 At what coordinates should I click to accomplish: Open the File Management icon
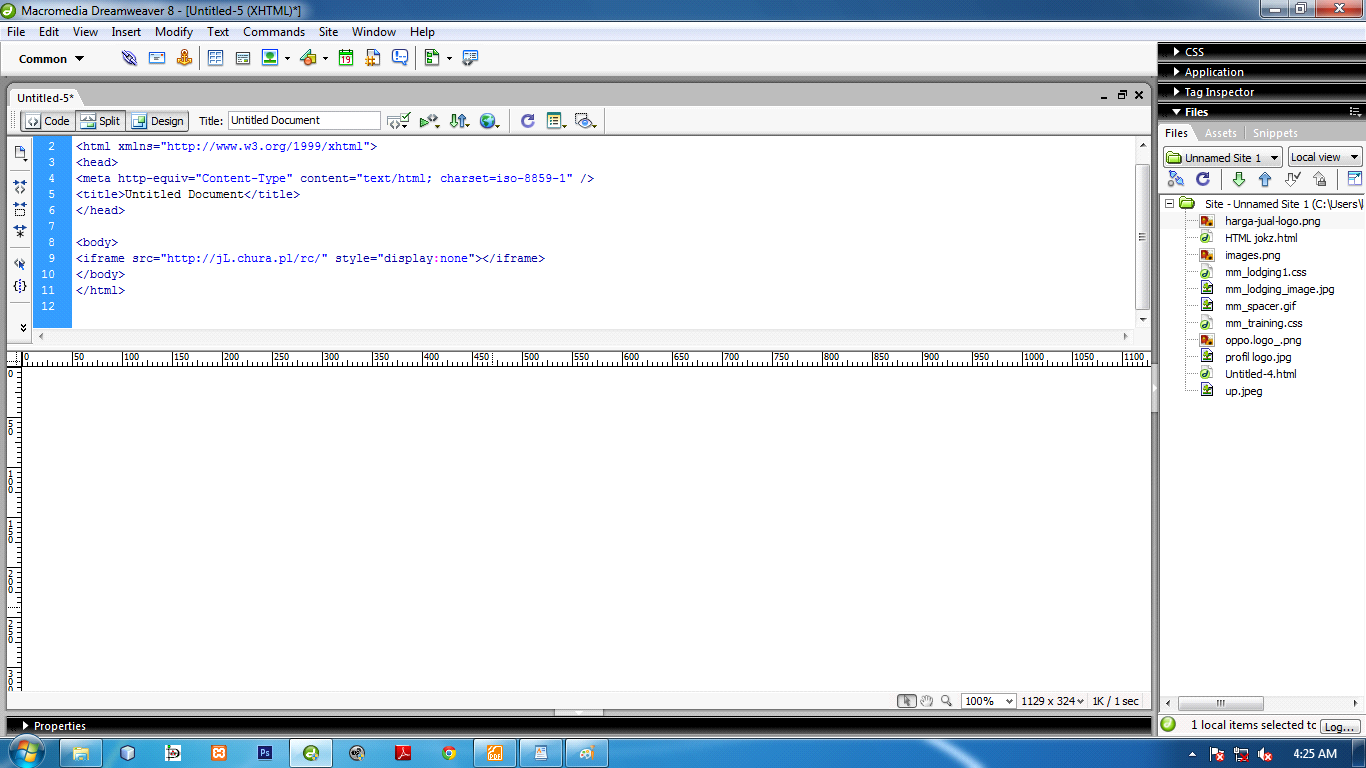click(459, 121)
